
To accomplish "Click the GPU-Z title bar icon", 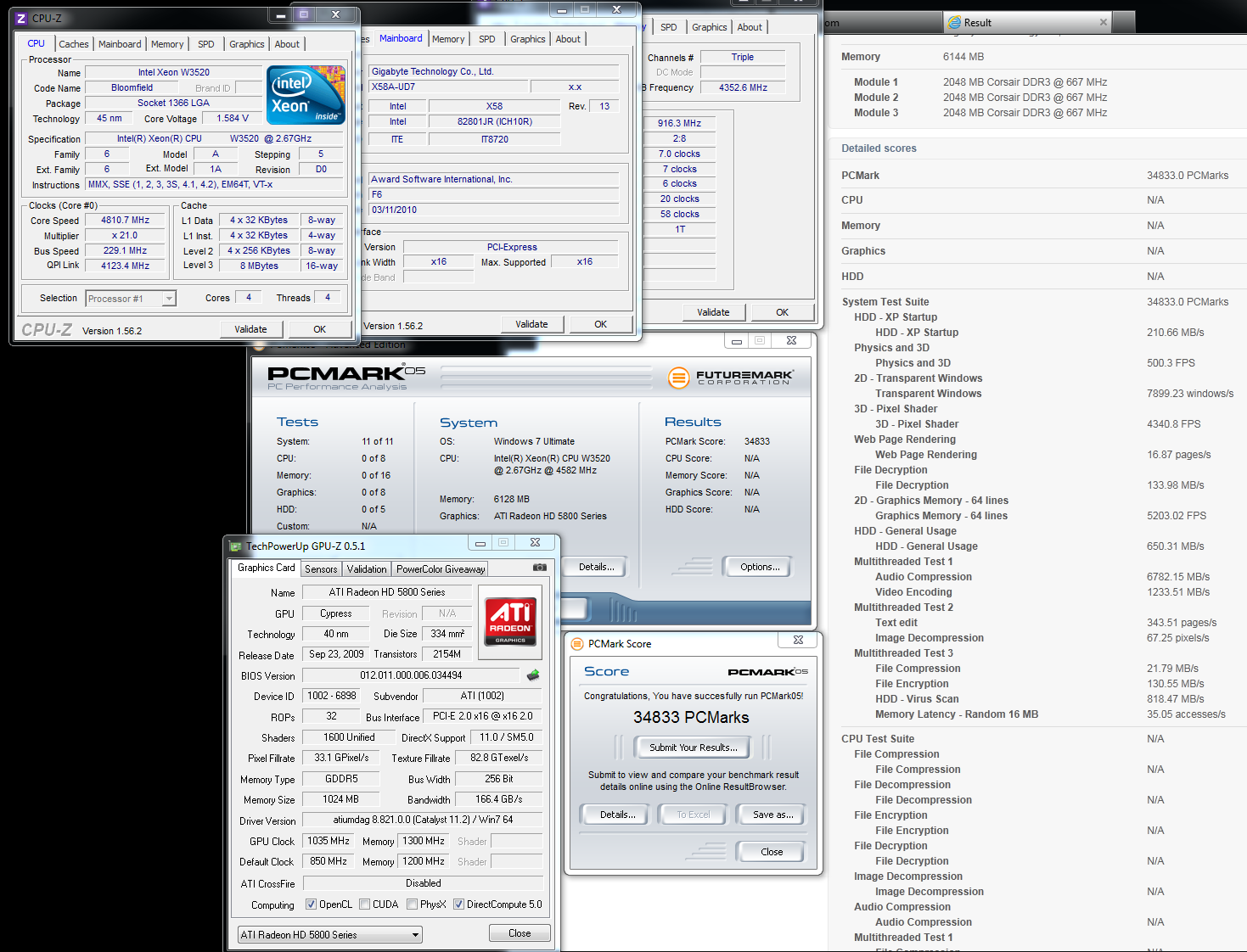I will coord(235,546).
